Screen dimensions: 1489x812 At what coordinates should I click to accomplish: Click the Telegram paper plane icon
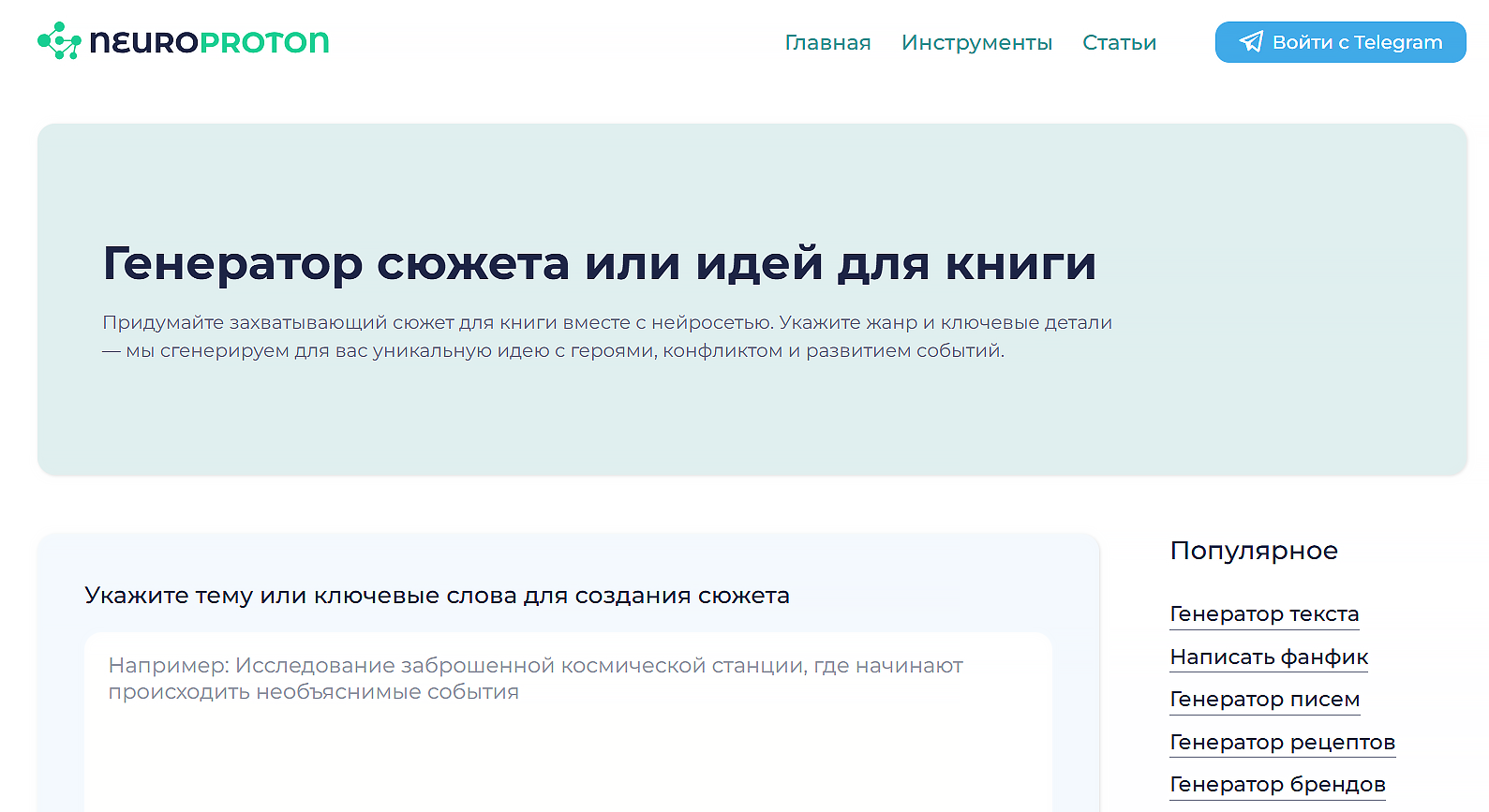click(x=1251, y=42)
